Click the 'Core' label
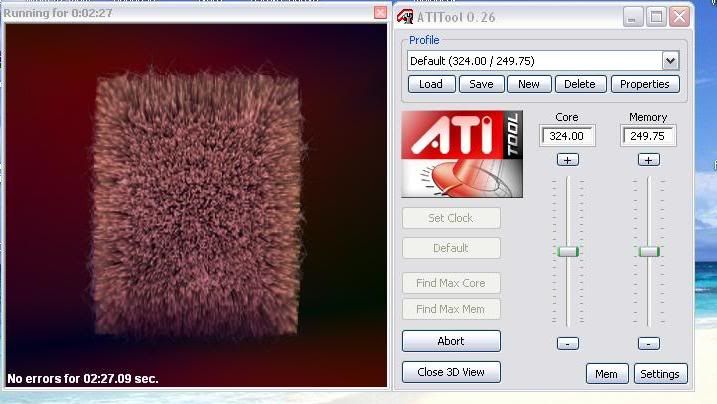Screen dimensions: 717x404 (x=567, y=117)
